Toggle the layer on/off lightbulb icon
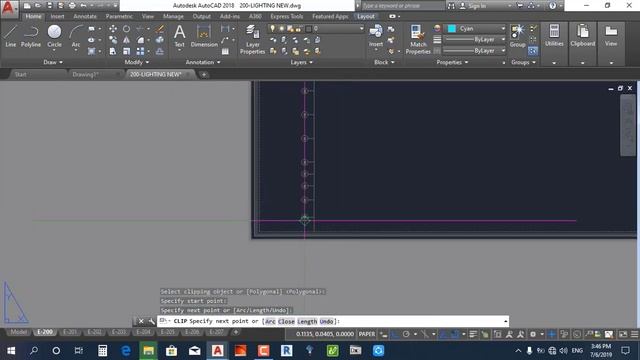 point(273,29)
